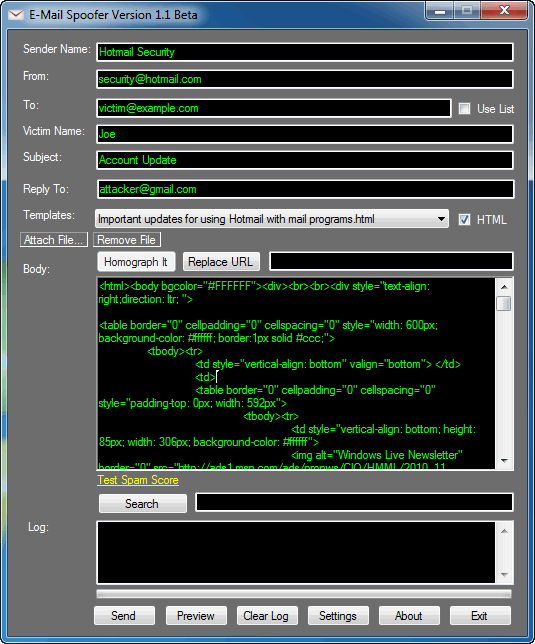The height and width of the screenshot is (644, 535).
Task: Click the Preview button
Action: click(196, 616)
